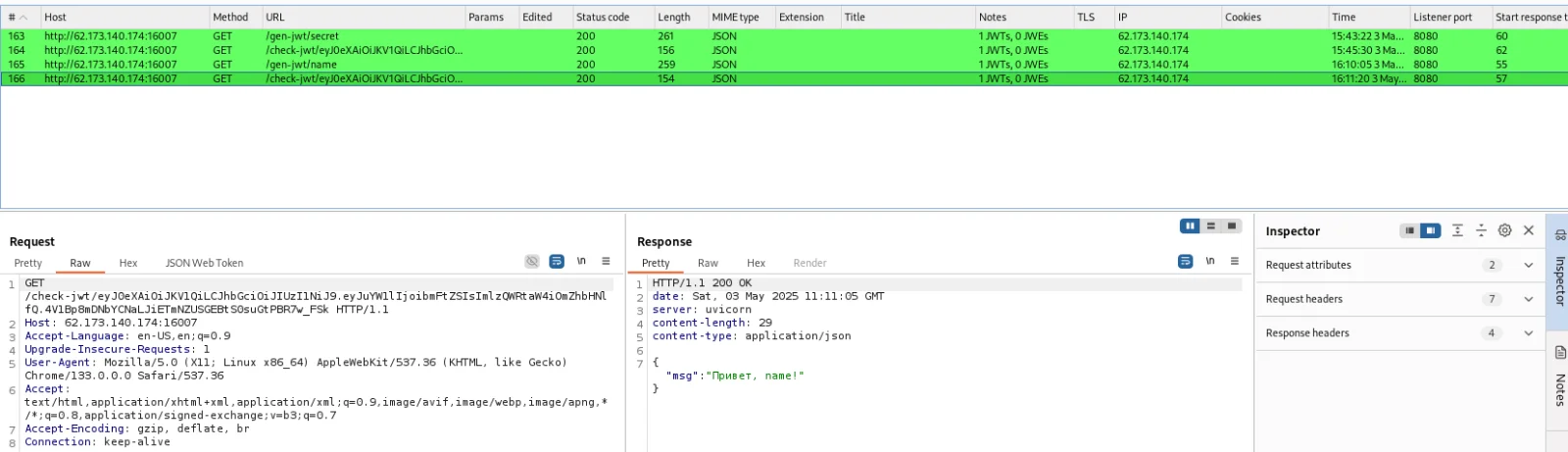The height and width of the screenshot is (452, 1568).
Task: Dock Inspector panel layout right option
Action: [x=1431, y=230]
